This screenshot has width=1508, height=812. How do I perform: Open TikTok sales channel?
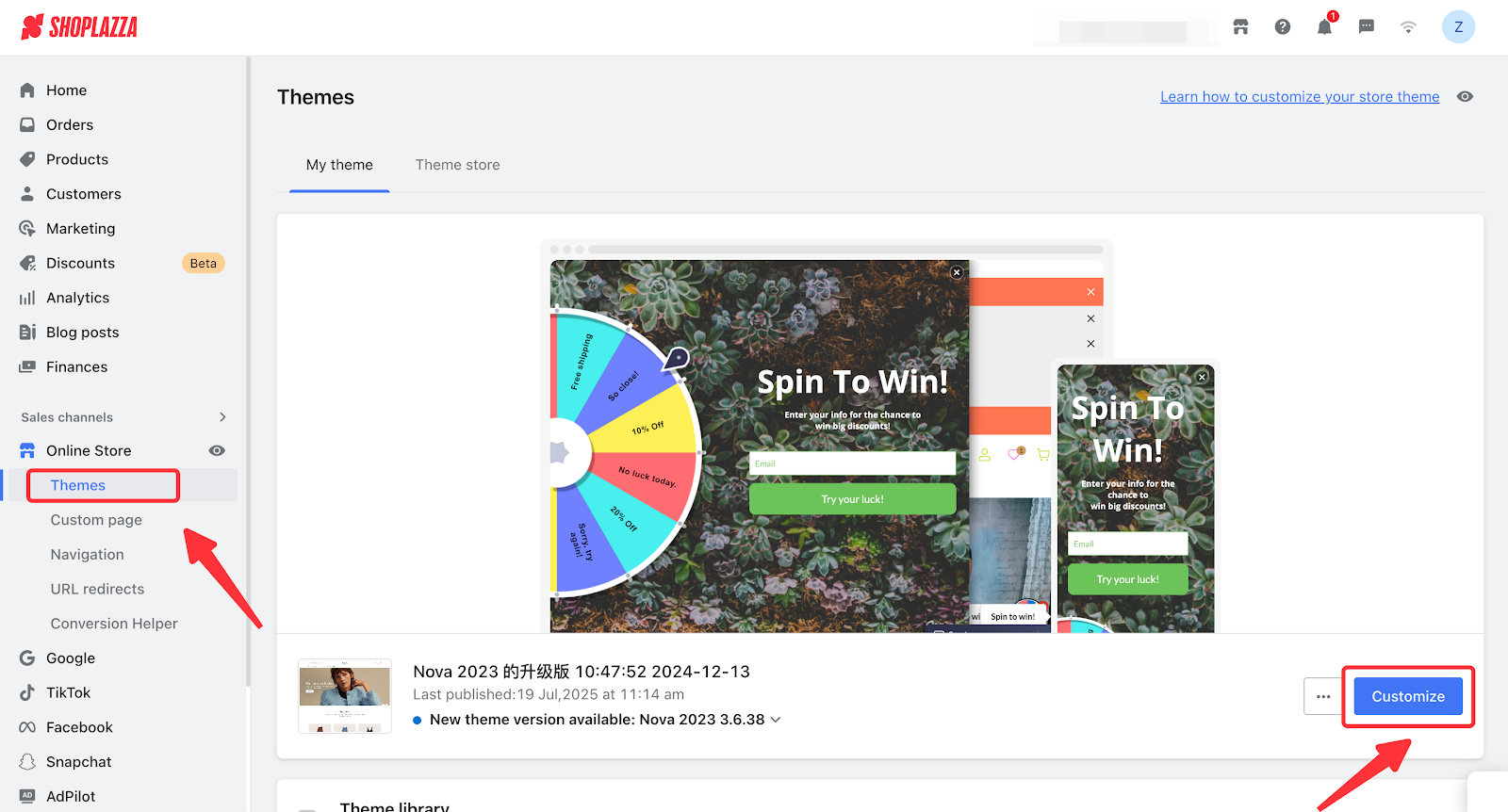click(68, 692)
